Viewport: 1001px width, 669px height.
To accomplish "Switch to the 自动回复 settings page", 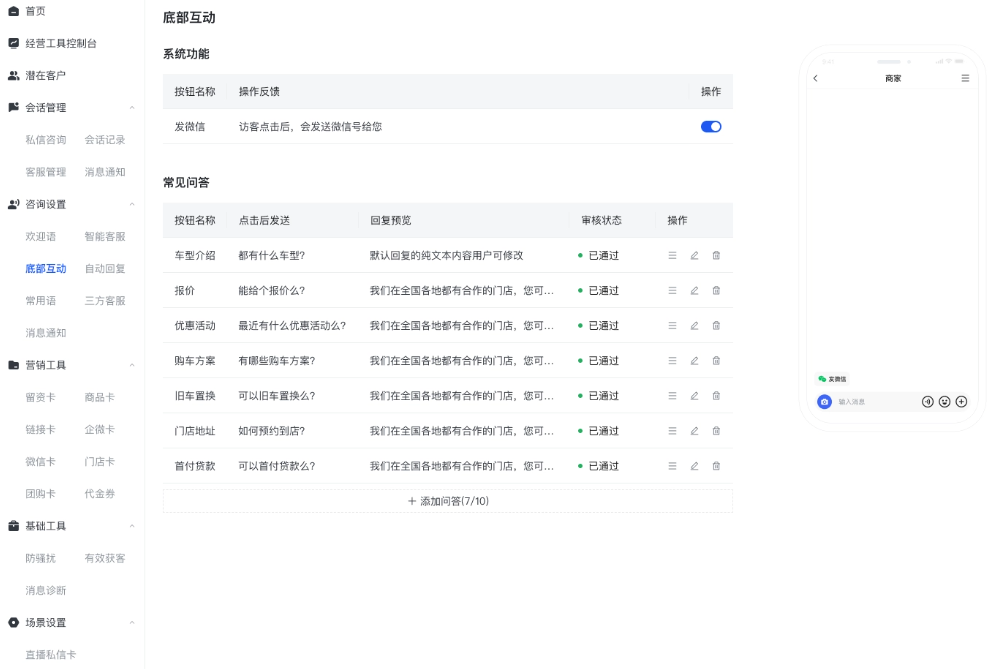I will tap(106, 268).
